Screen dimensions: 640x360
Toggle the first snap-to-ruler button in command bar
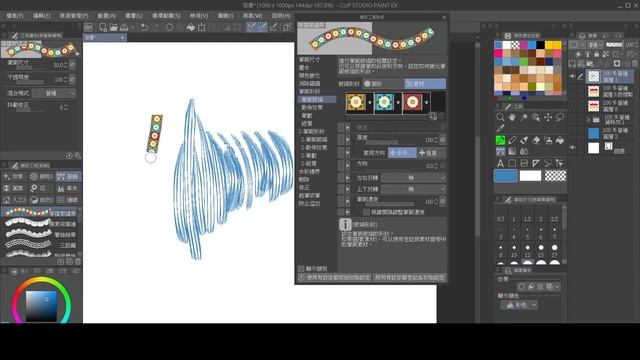point(251,27)
